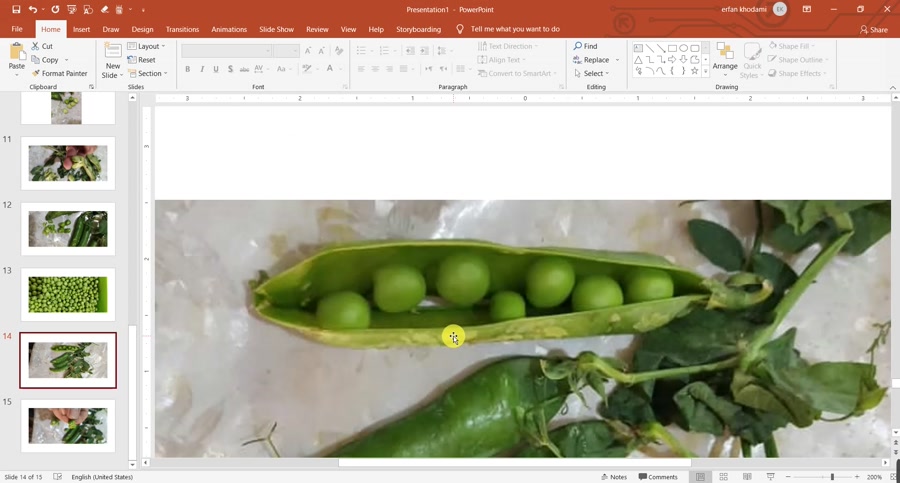Viewport: 900px width, 483px height.
Task: Expand the Layout dropdown
Action: coord(147,47)
